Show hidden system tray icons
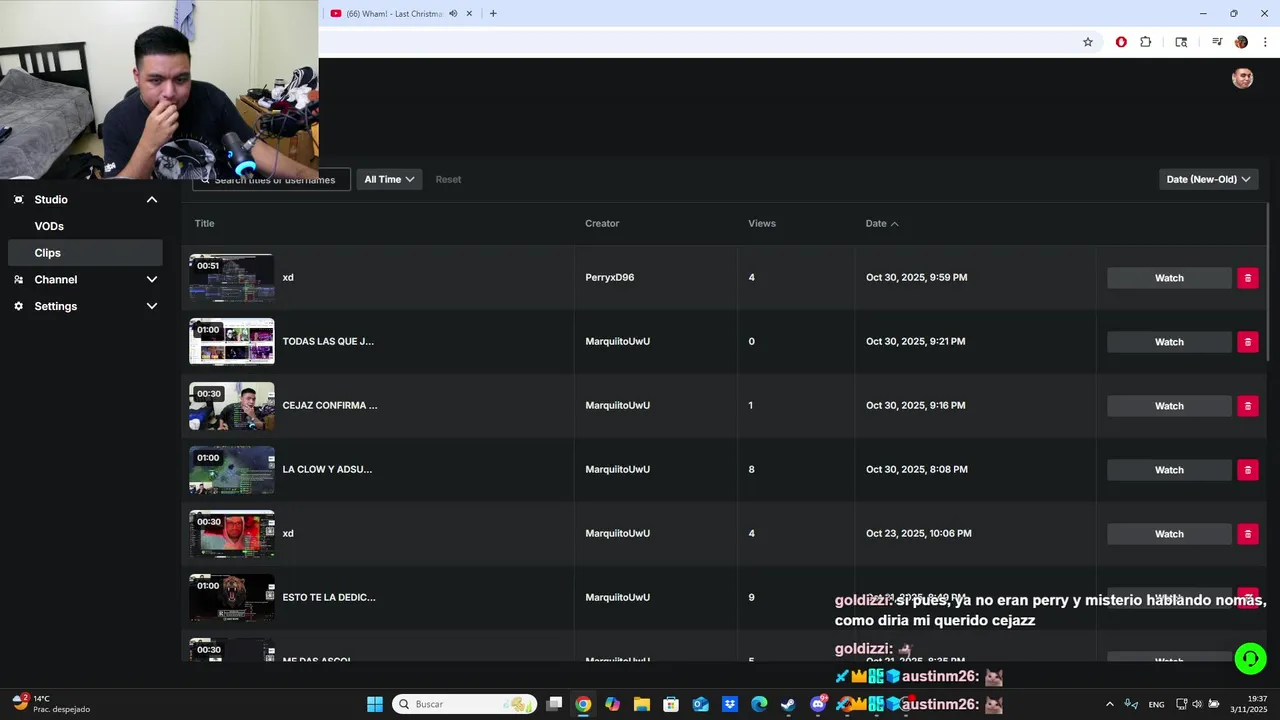 pos(1109,704)
